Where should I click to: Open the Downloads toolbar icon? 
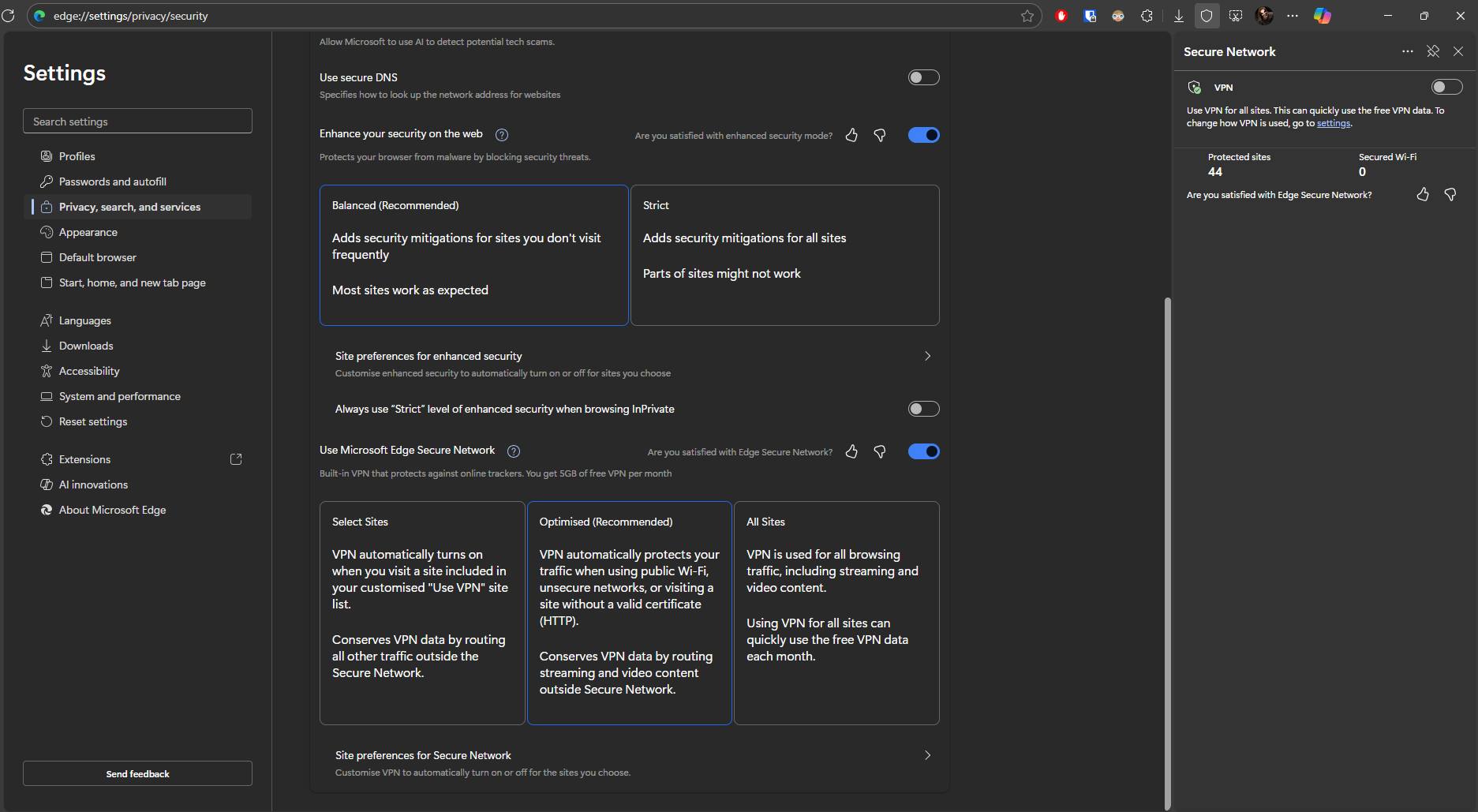[1178, 16]
